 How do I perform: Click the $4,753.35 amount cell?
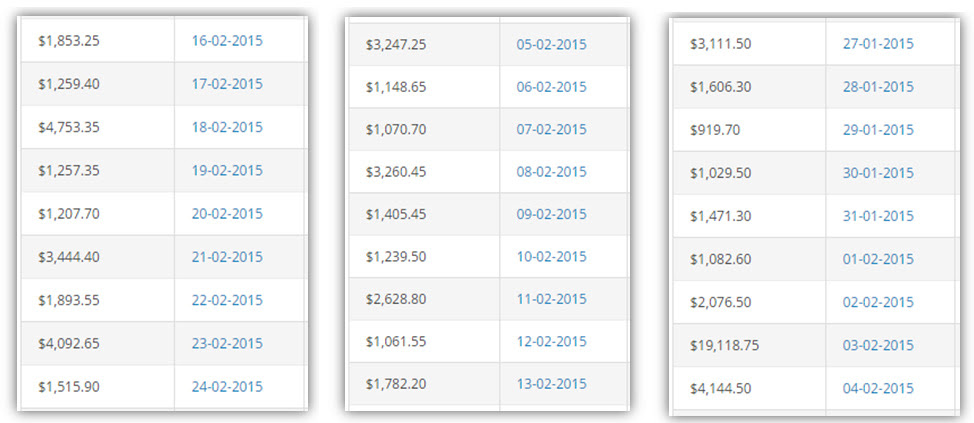[98, 127]
